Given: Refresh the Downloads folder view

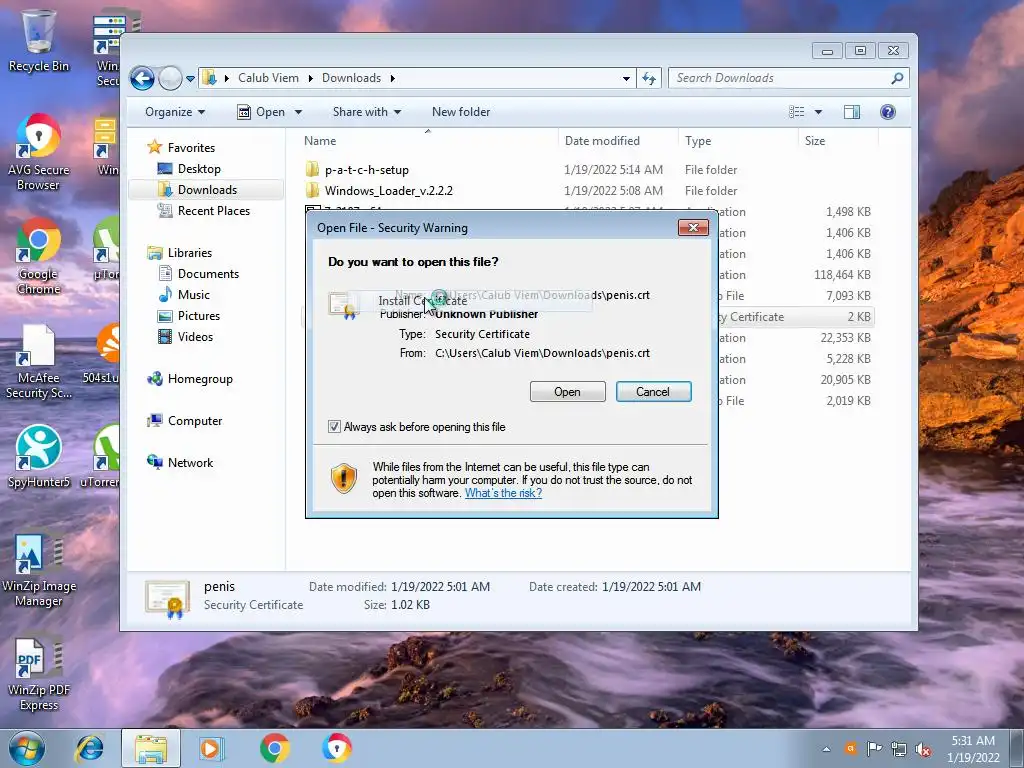Looking at the screenshot, I should coord(649,78).
